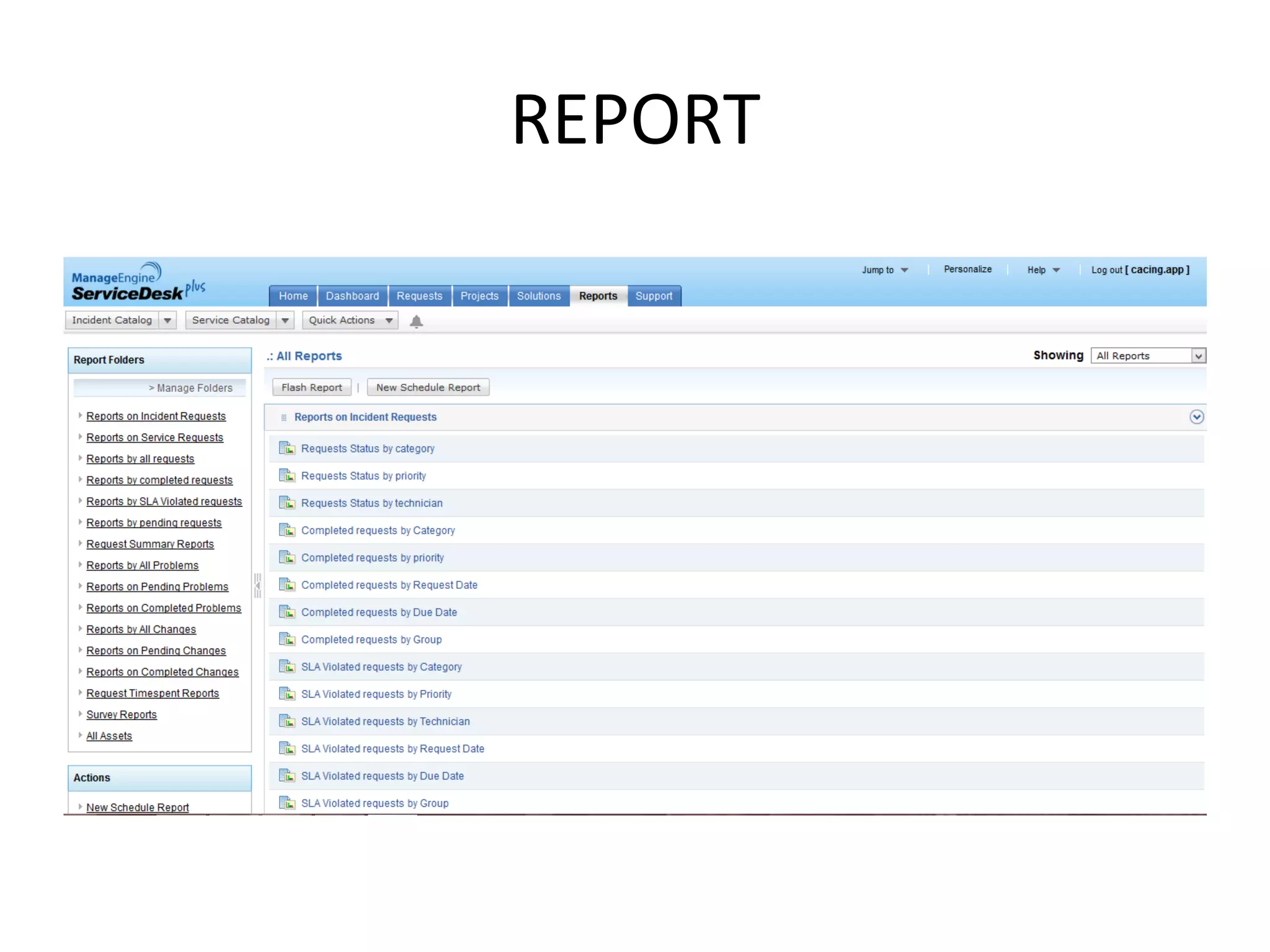Click report icon beside SLA Violated requests by Group
This screenshot has width=1270, height=952.
tap(286, 803)
